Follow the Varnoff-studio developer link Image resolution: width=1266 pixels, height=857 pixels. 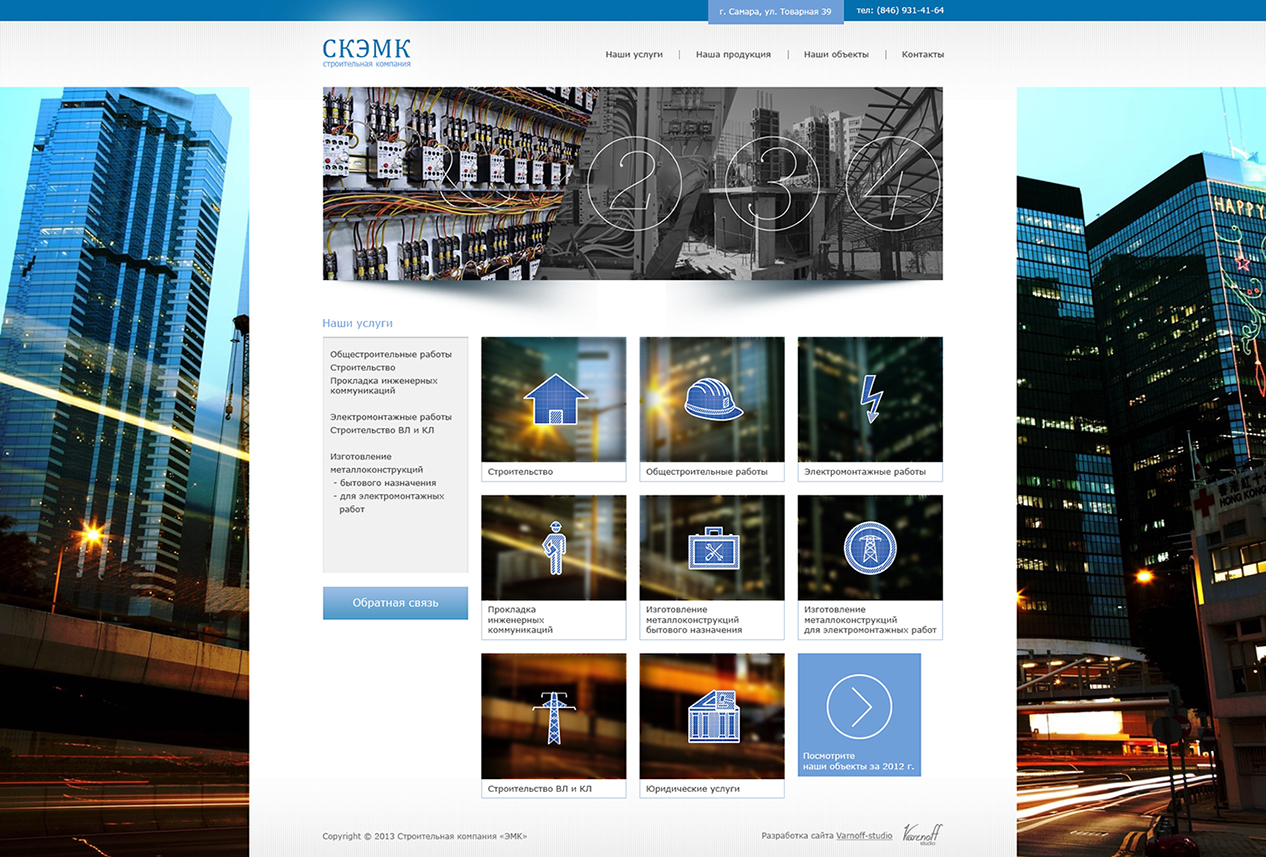(x=864, y=836)
